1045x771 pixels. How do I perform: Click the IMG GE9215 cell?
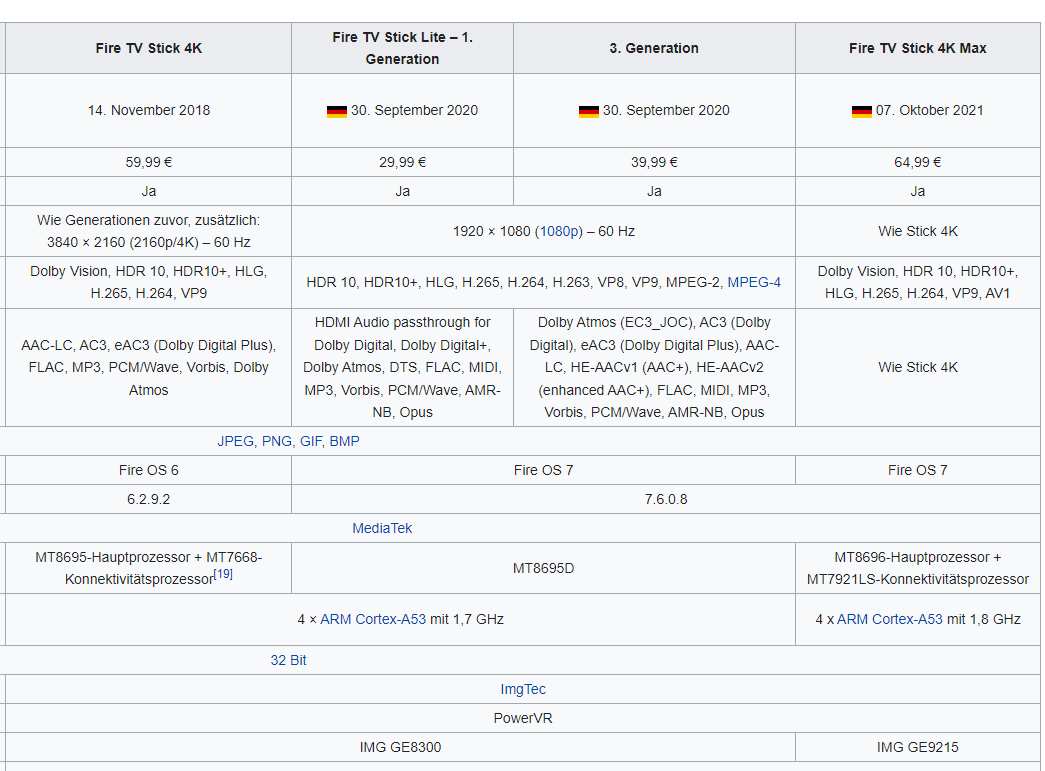tap(918, 748)
